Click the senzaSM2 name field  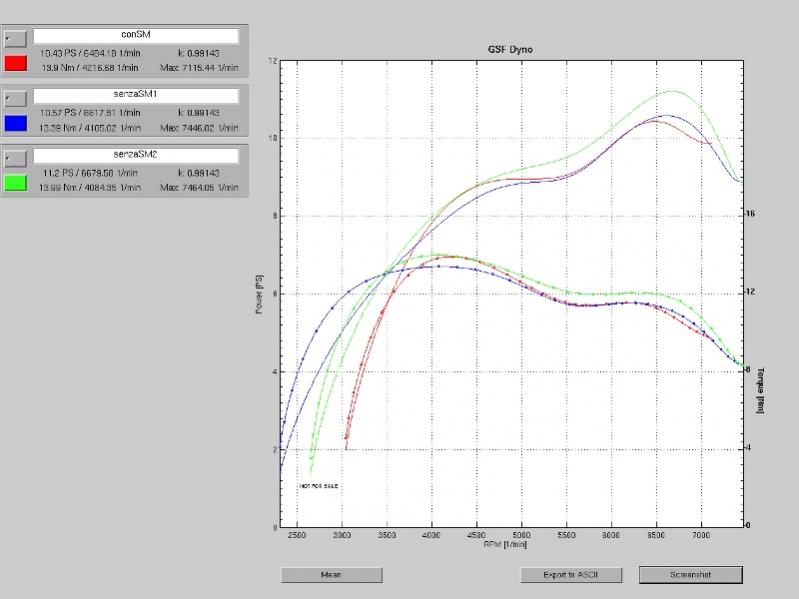(x=136, y=155)
